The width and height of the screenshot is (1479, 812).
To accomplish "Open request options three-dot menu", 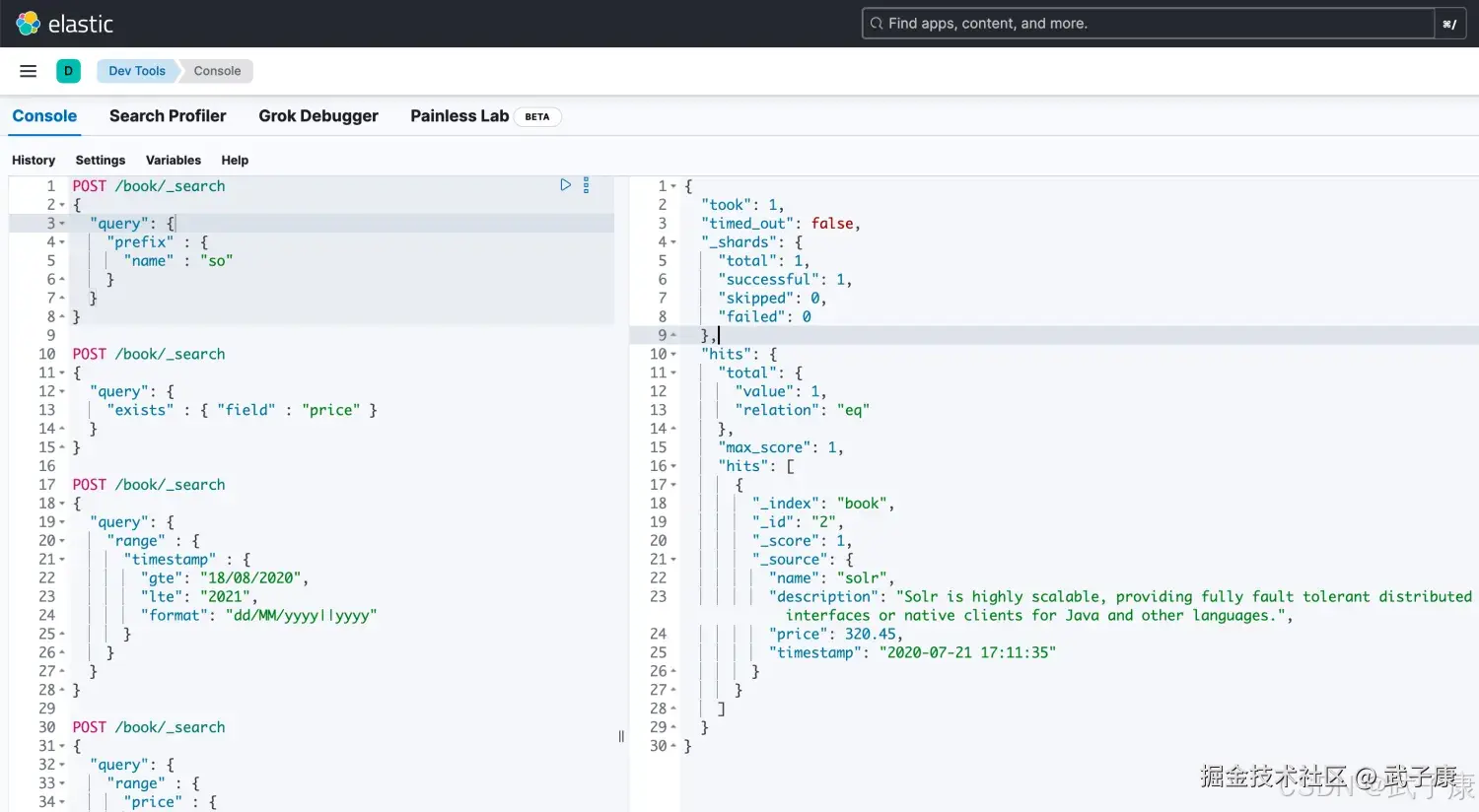I will [x=586, y=185].
